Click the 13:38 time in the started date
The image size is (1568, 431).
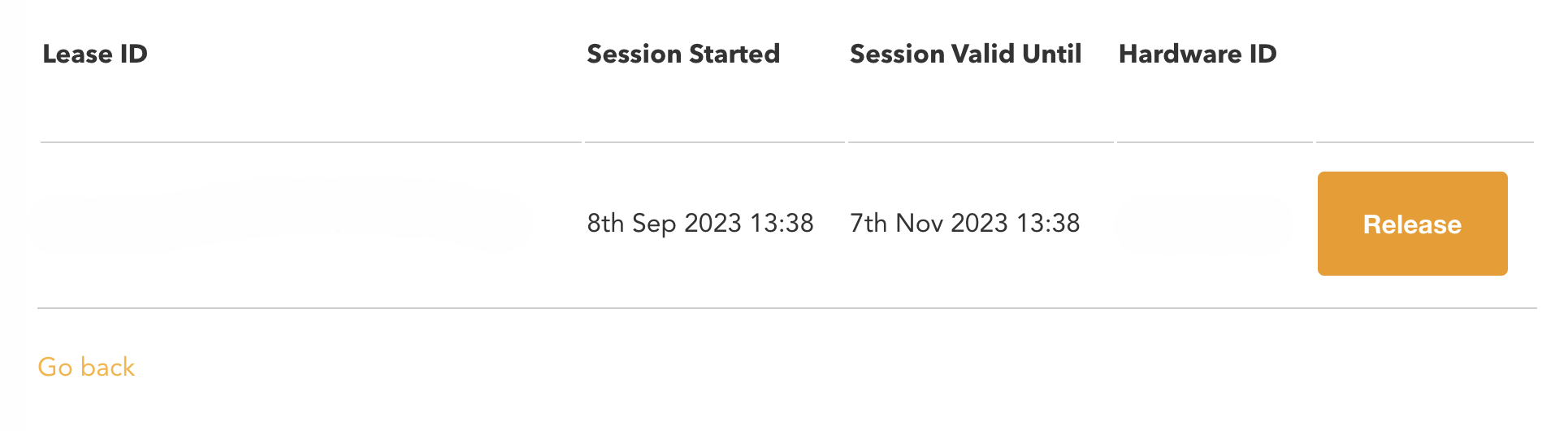pyautogui.click(x=782, y=223)
